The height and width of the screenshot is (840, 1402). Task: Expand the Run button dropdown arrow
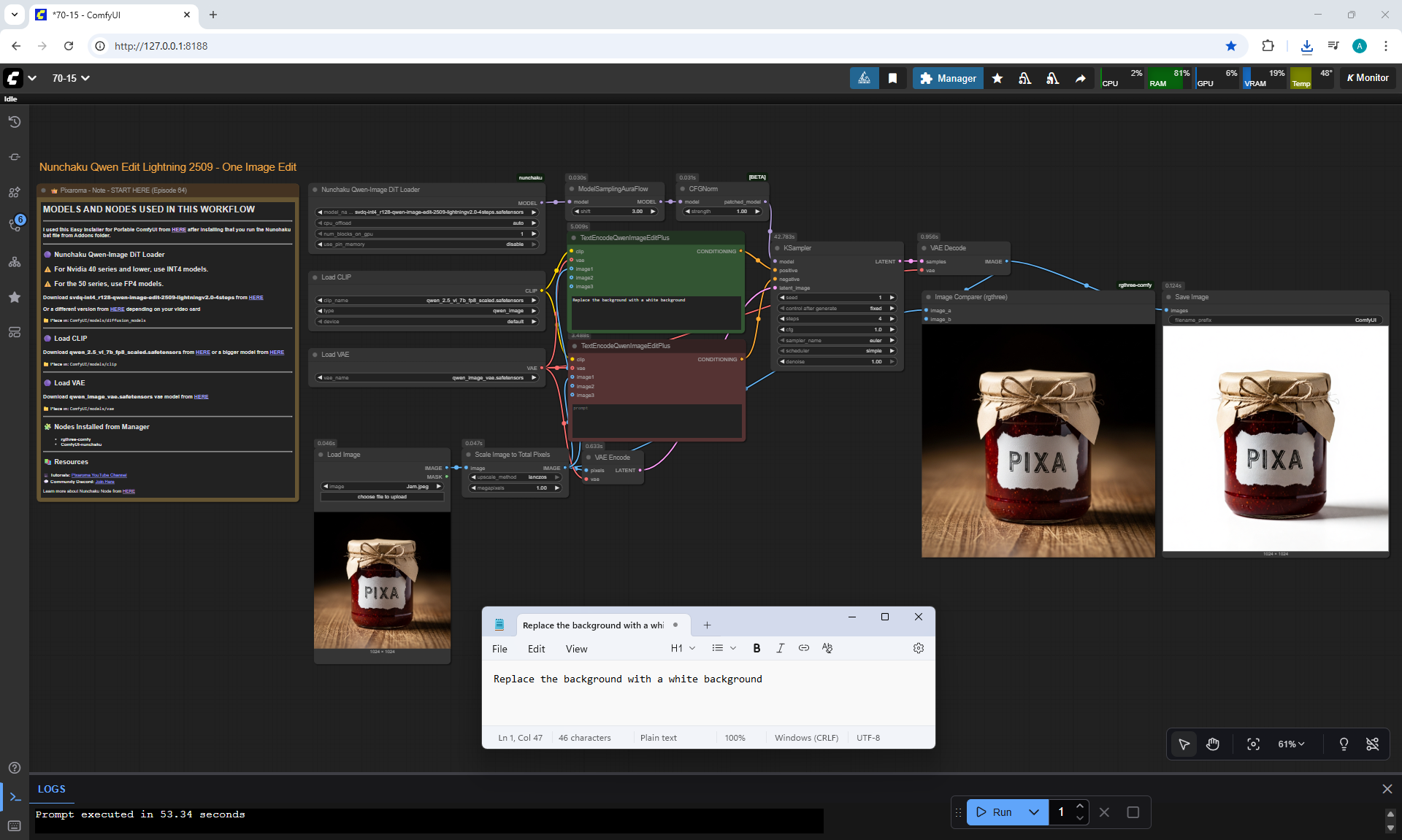[x=1034, y=812]
